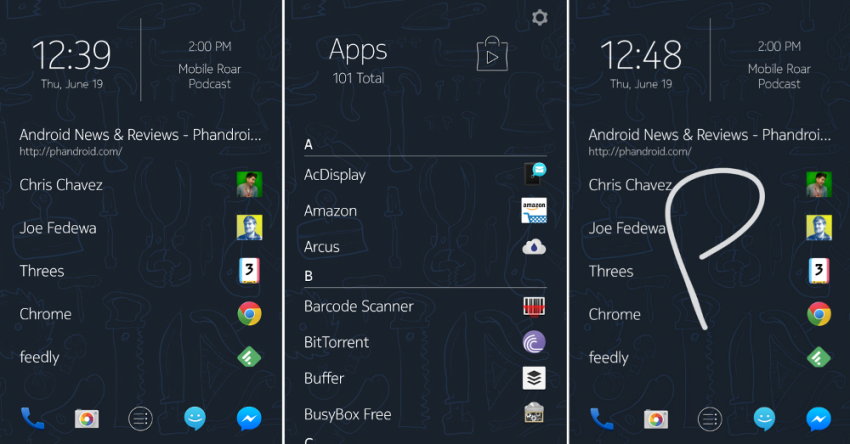Launch Threes from the 12:39 home screen
Viewport: 850px width, 444px height.
tap(42, 271)
